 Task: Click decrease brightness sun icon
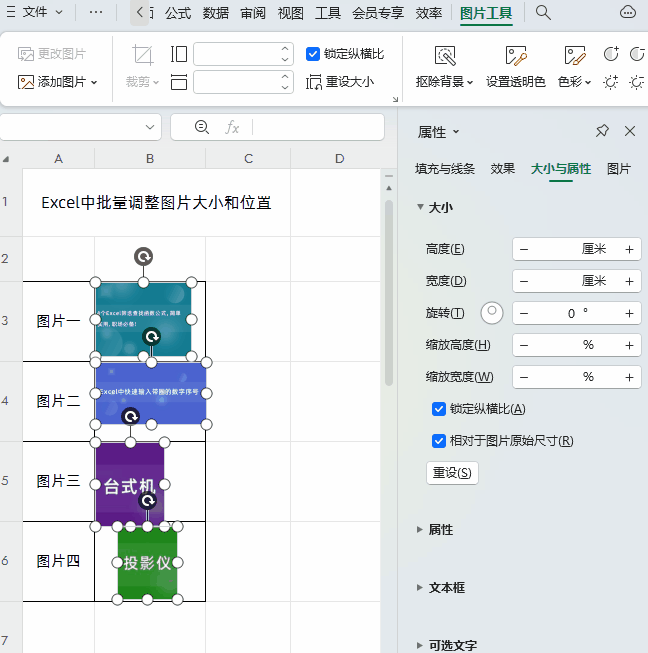[637, 82]
